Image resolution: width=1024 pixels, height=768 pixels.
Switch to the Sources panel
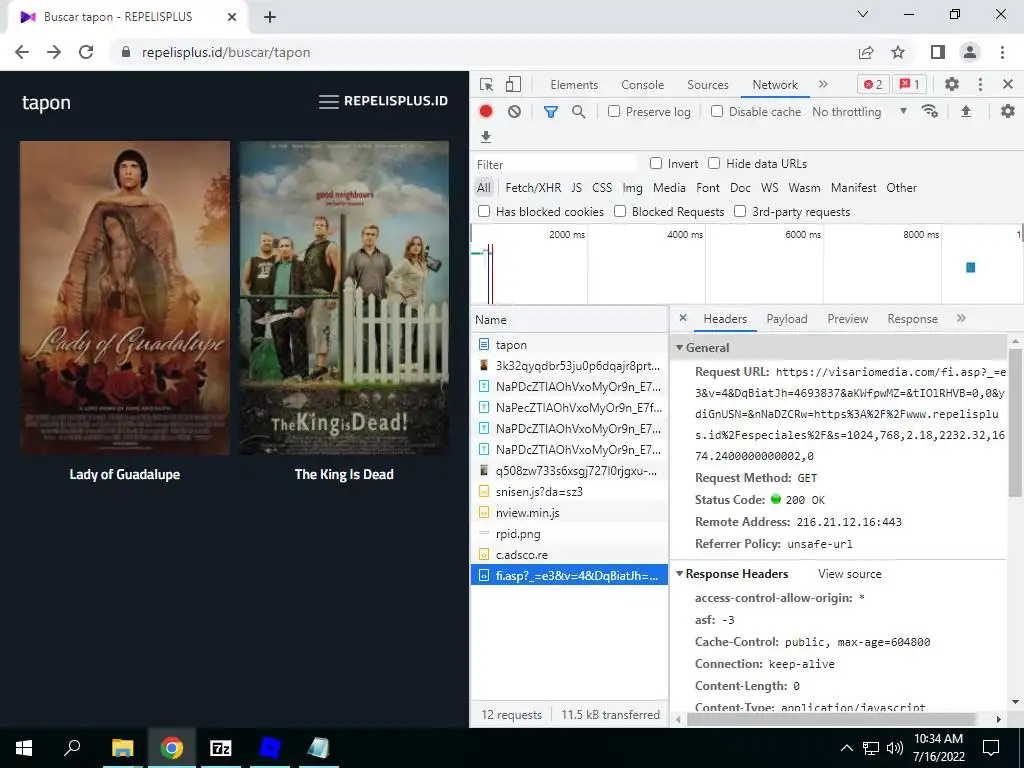point(707,85)
